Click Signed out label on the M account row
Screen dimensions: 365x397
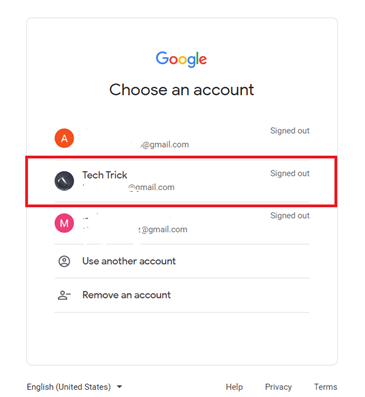[x=290, y=216]
